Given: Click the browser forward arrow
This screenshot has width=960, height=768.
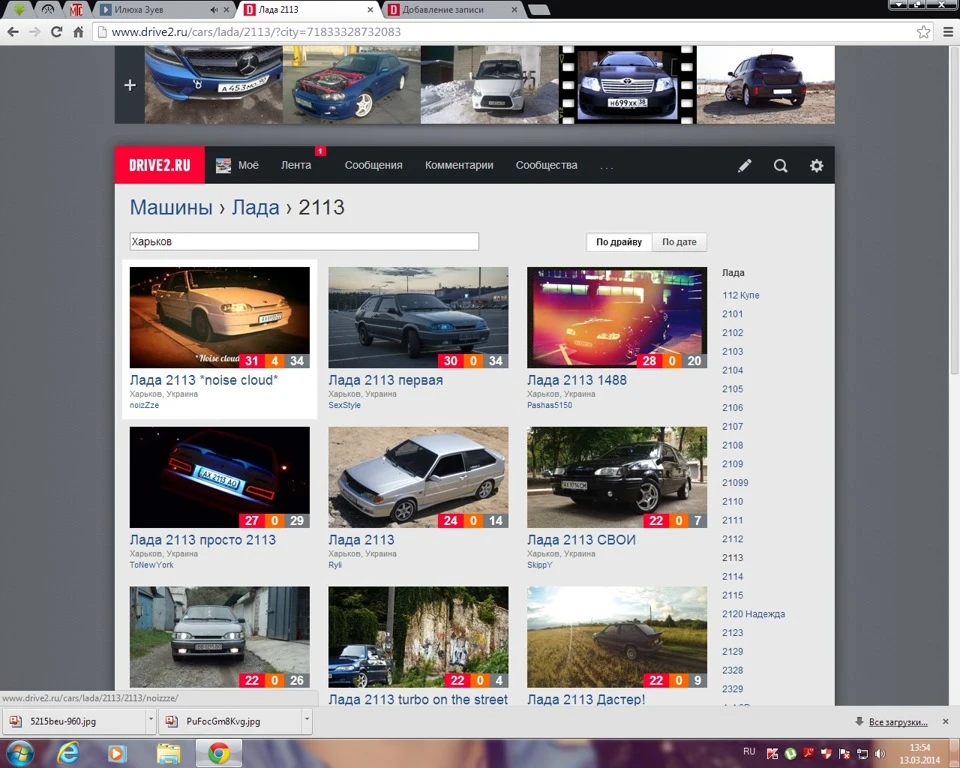Looking at the screenshot, I should (x=35, y=32).
